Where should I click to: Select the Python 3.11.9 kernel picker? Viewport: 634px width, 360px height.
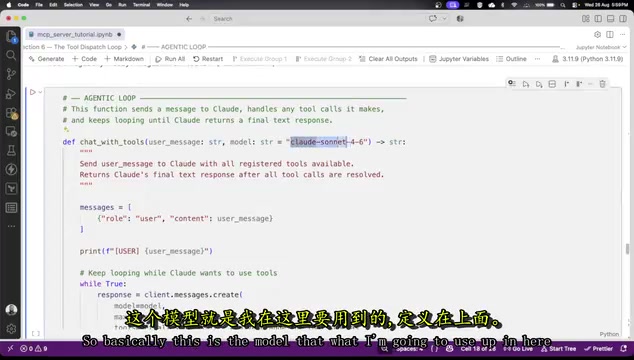coord(588,59)
